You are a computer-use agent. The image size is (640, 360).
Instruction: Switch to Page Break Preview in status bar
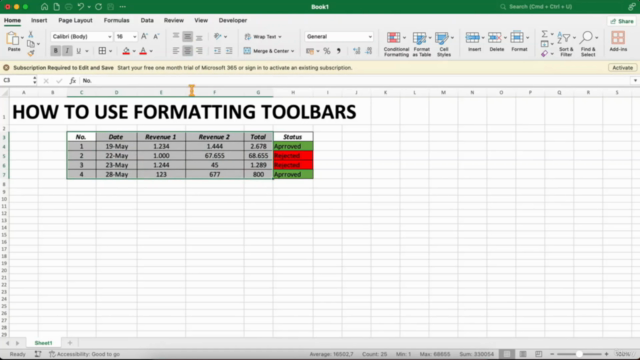(x=538, y=354)
